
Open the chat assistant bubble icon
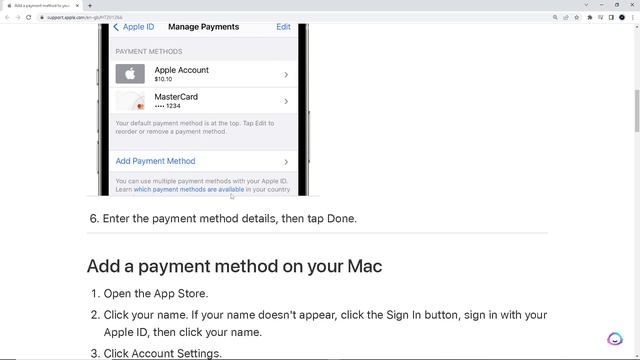coord(615,339)
